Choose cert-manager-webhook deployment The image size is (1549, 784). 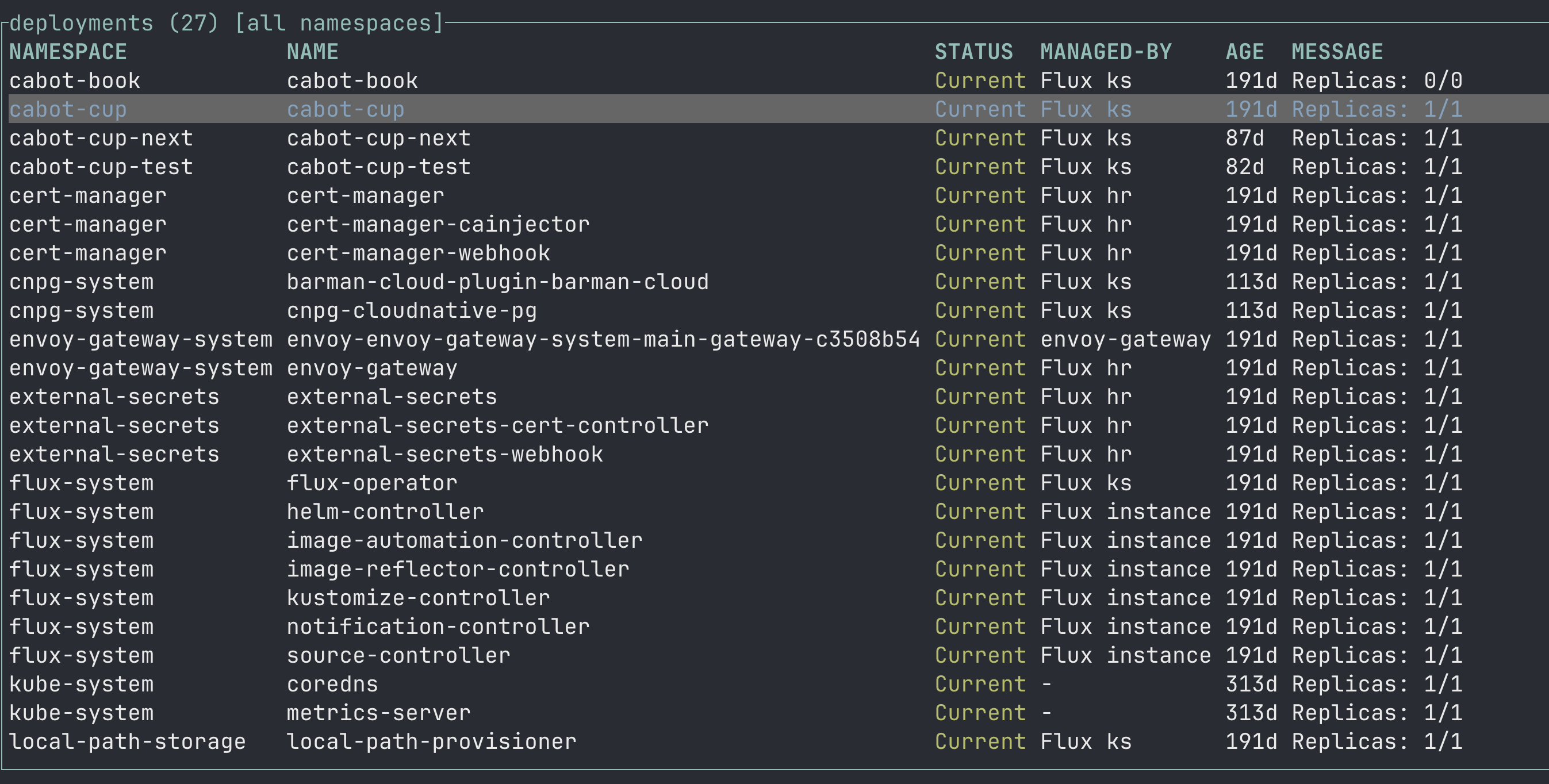click(x=419, y=253)
